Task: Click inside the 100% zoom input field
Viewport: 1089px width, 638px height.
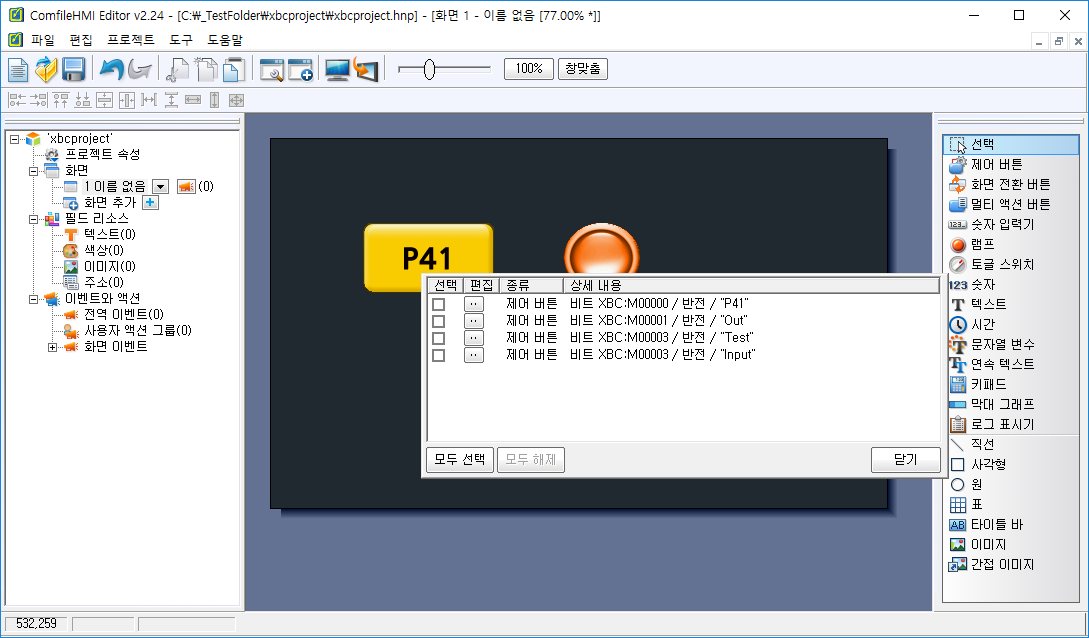Action: 528,68
